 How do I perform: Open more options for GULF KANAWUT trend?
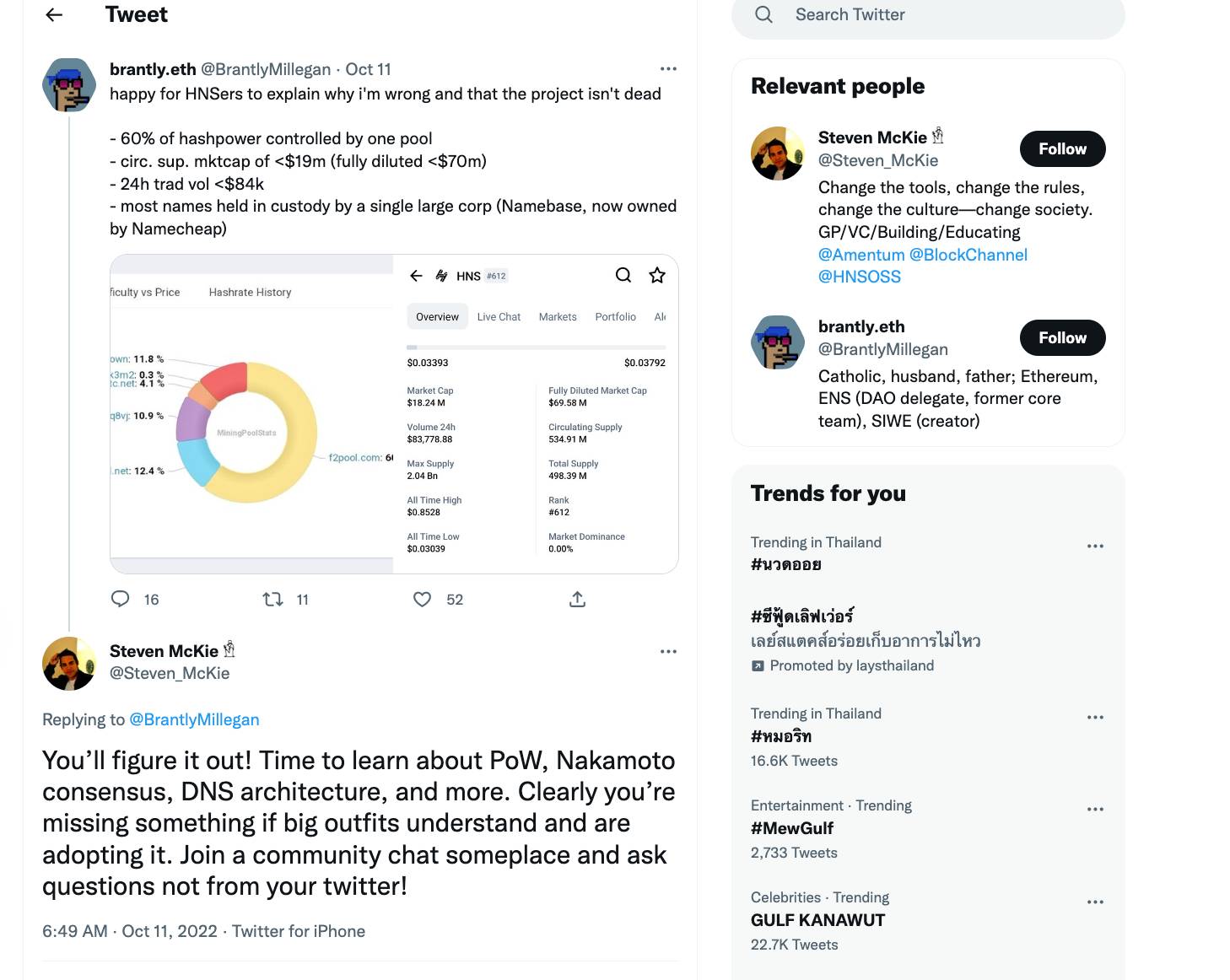tap(1095, 902)
